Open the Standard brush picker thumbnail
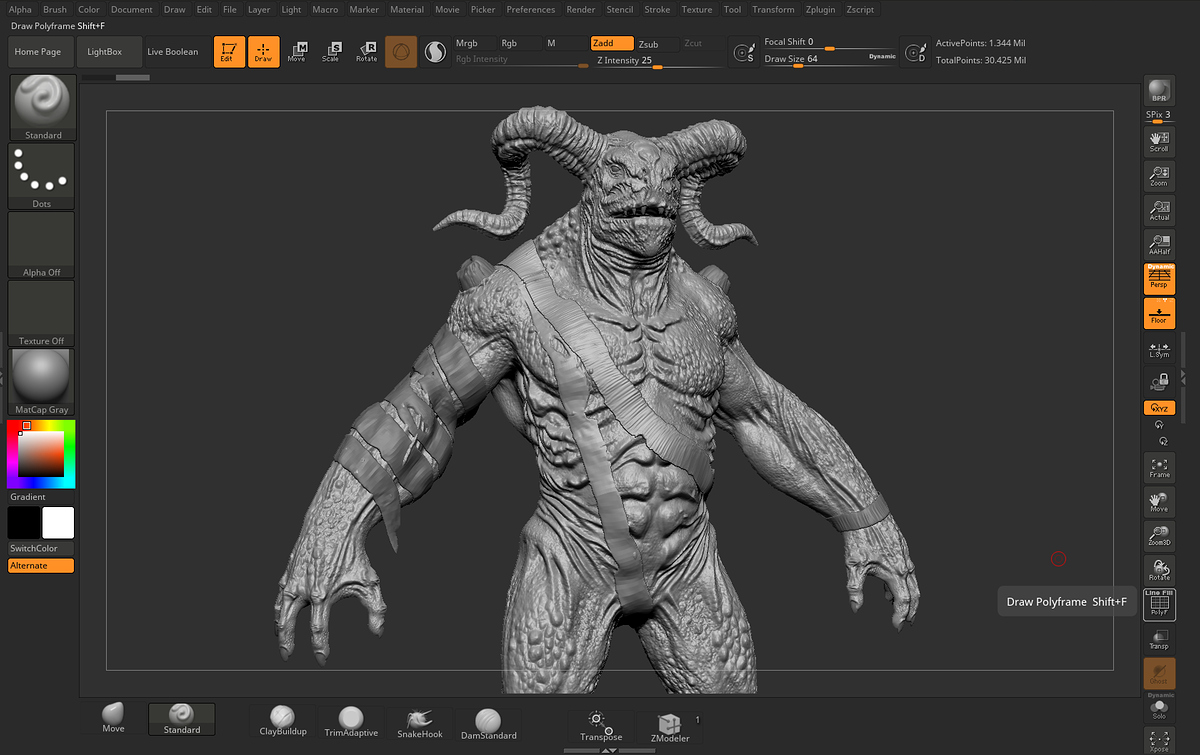Screen dimensions: 1200x755 [x=42, y=107]
